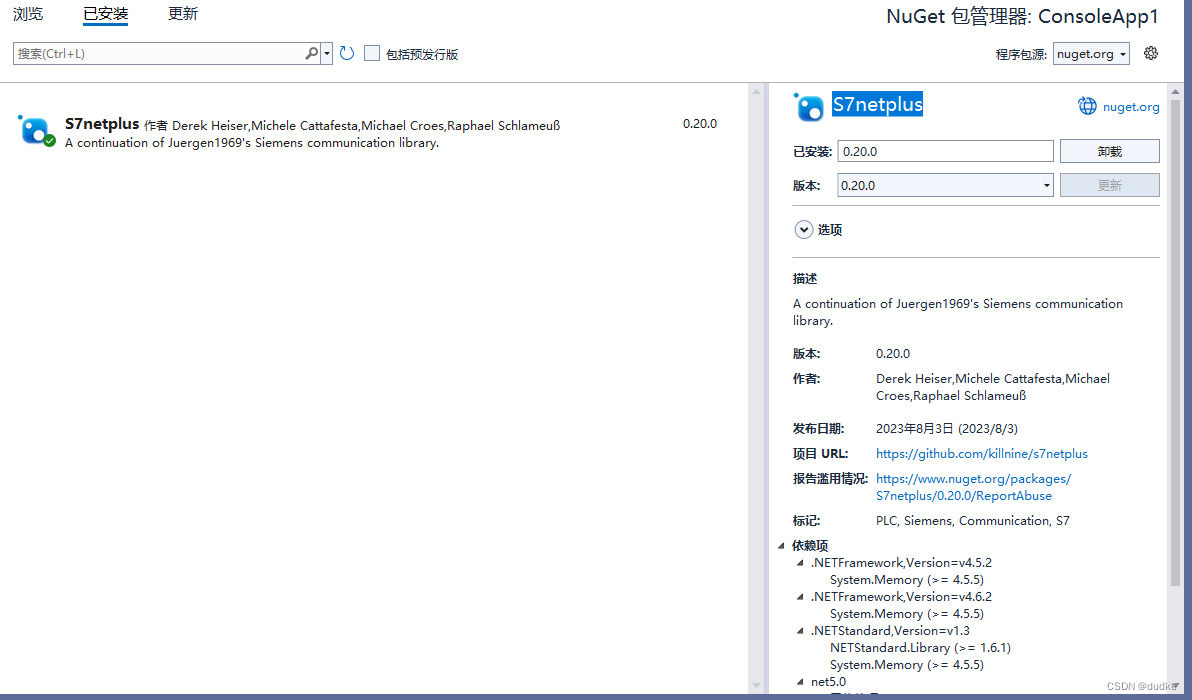Open the package source nuget.org dropdown

point(1091,54)
